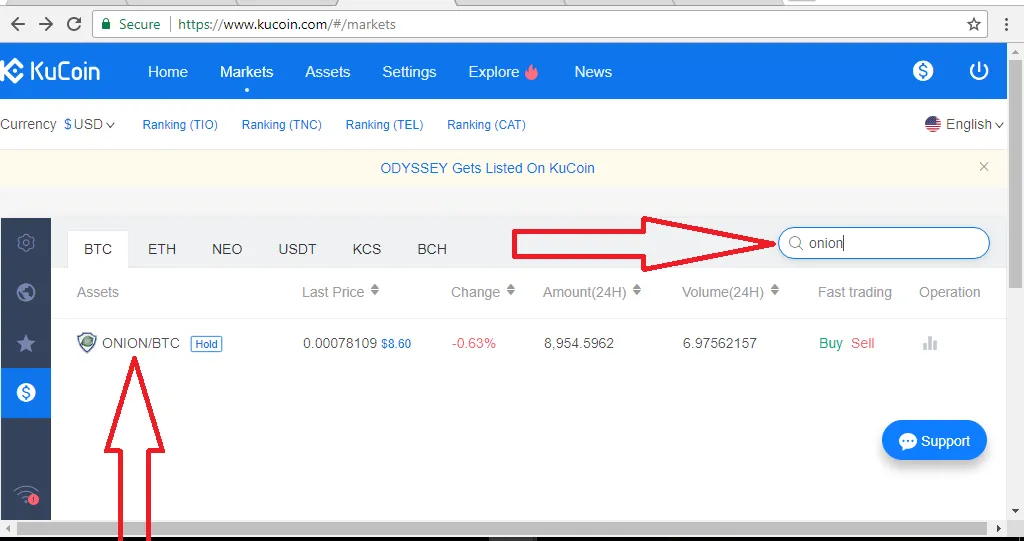Select the dollar coin sidebar icon
This screenshot has width=1024, height=541.
coord(26,393)
